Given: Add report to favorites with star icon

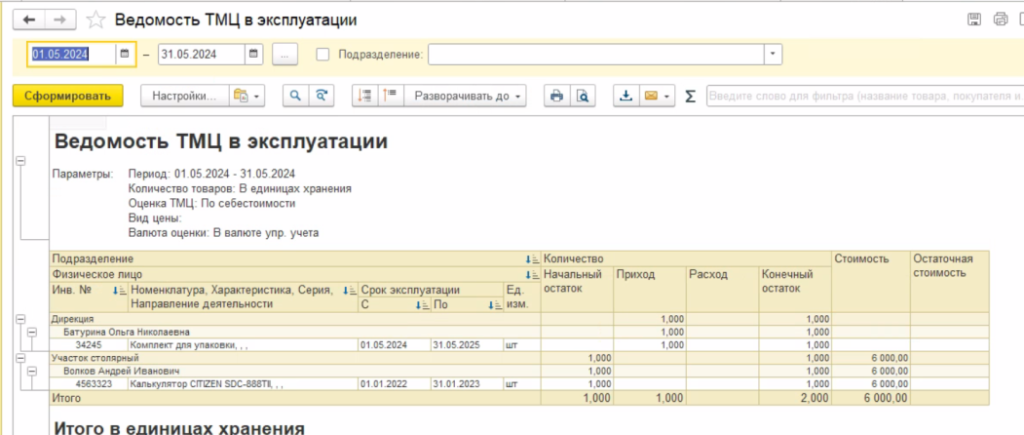Looking at the screenshot, I should click(x=95, y=20).
